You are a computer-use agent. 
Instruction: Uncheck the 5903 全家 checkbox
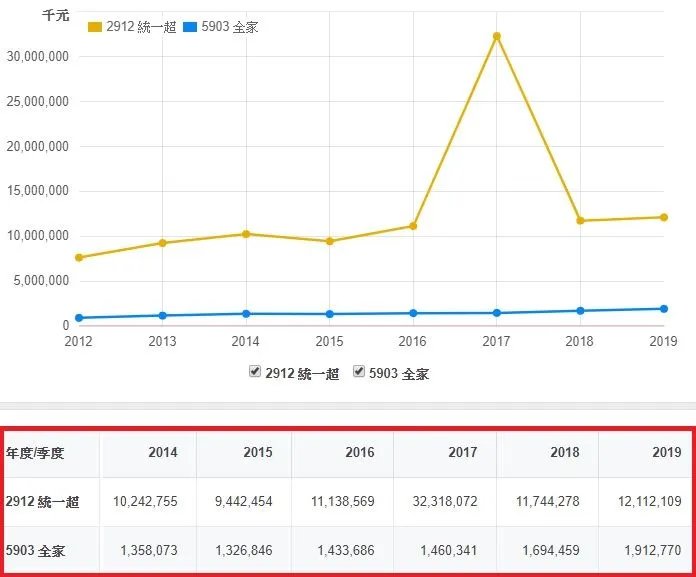pos(359,371)
